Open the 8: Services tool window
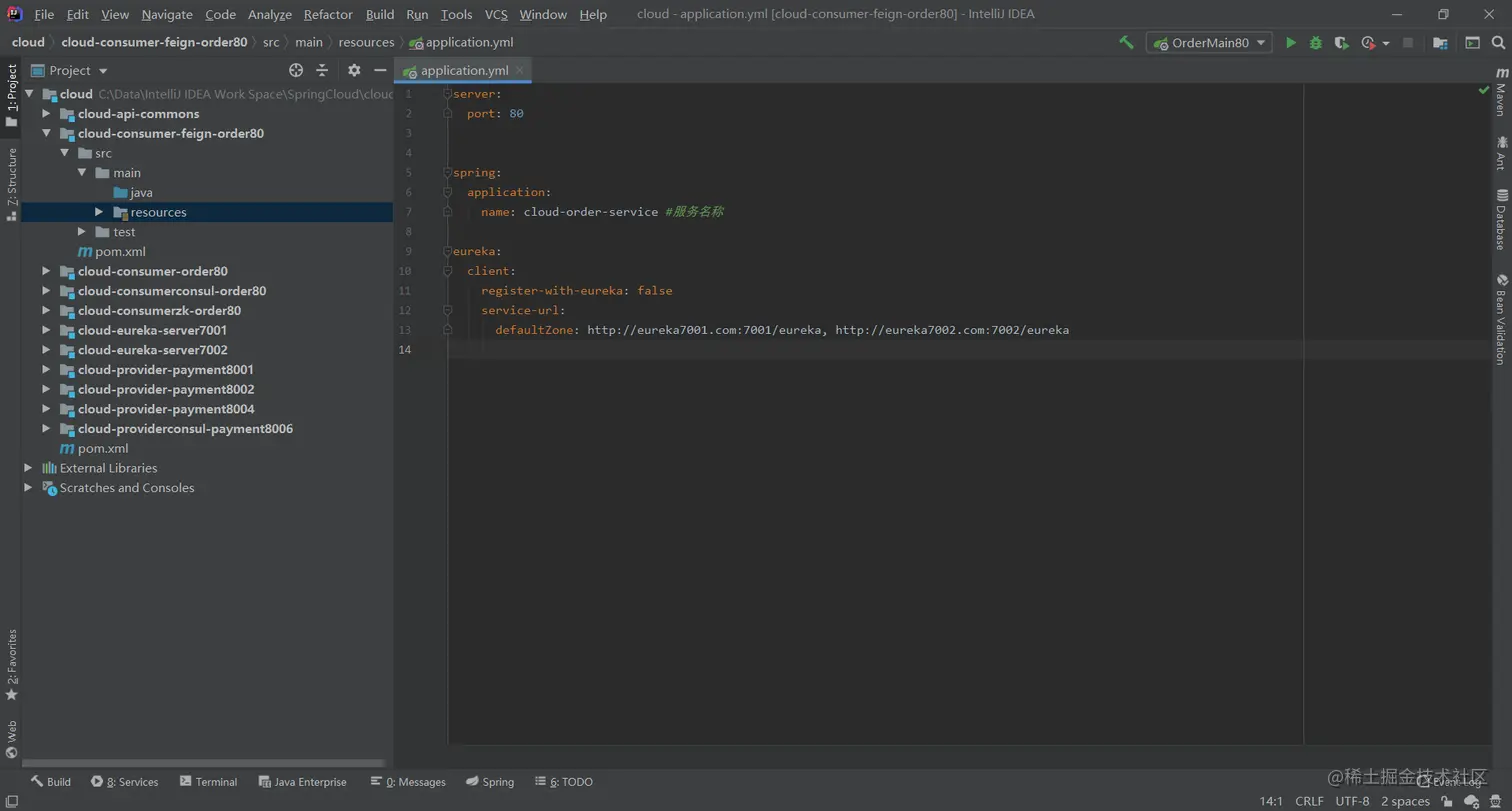The width and height of the screenshot is (1512, 811). click(125, 782)
